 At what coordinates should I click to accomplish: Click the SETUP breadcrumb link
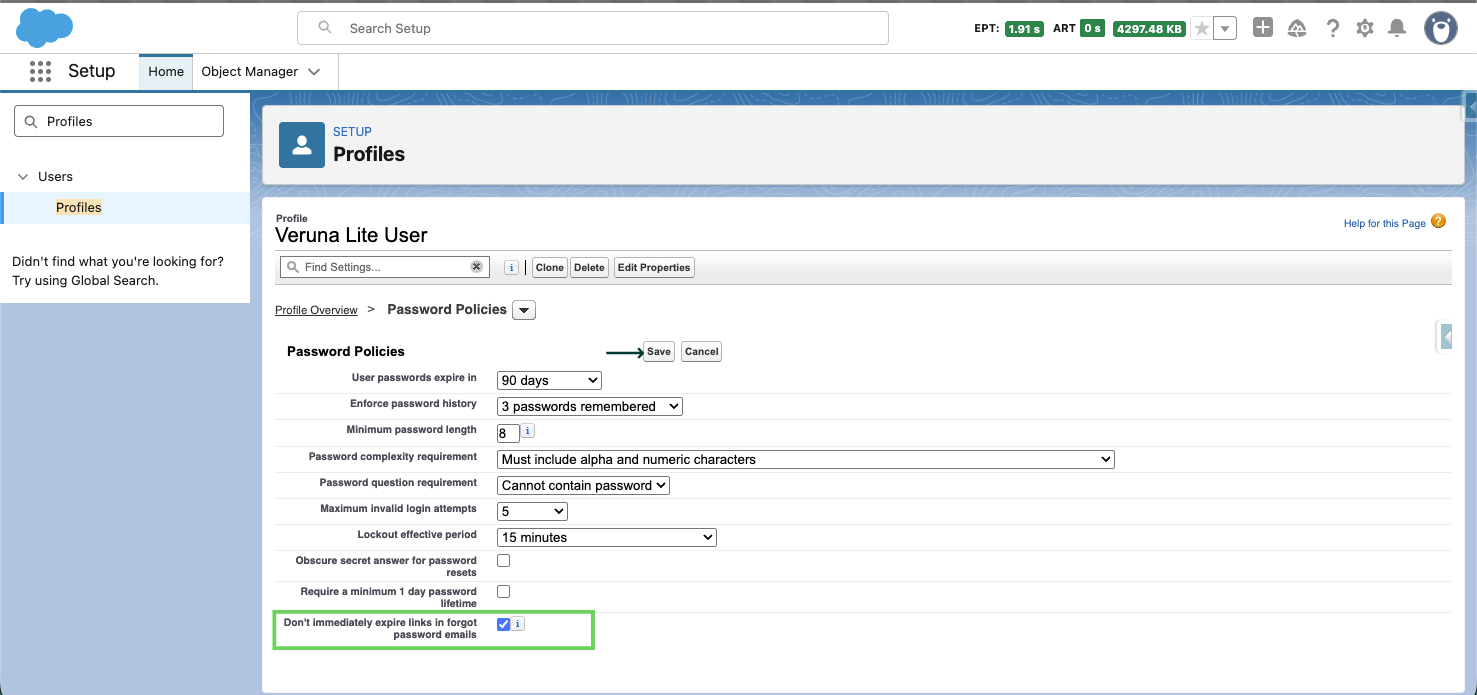(352, 131)
